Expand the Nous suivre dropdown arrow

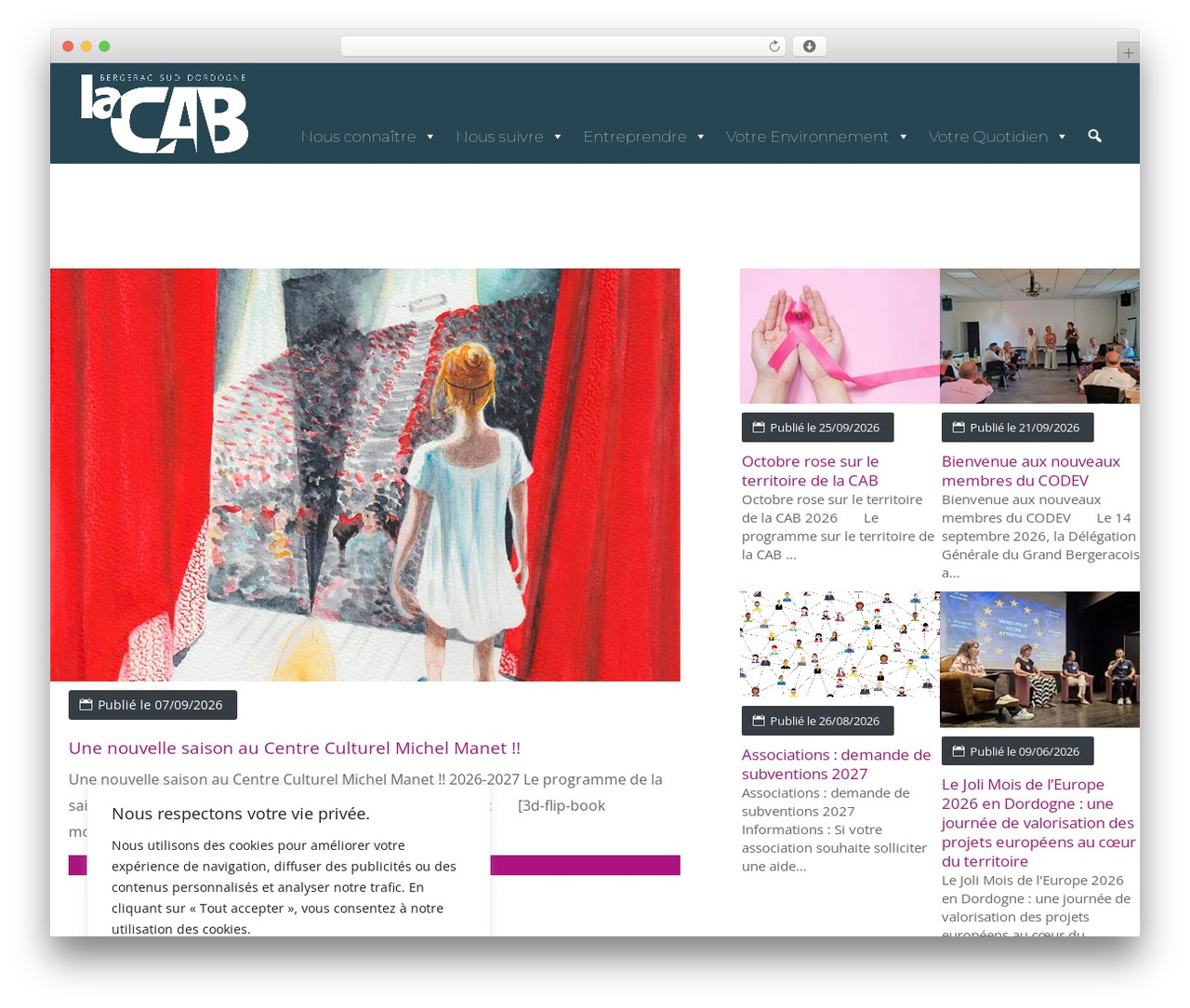[558, 137]
